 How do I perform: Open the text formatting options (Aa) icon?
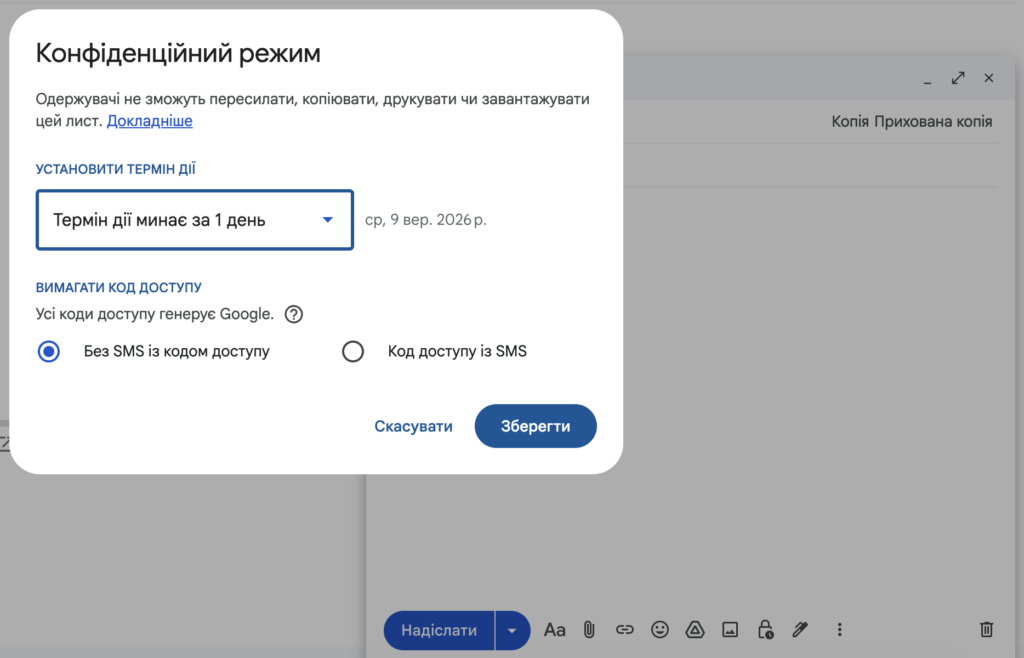[554, 630]
